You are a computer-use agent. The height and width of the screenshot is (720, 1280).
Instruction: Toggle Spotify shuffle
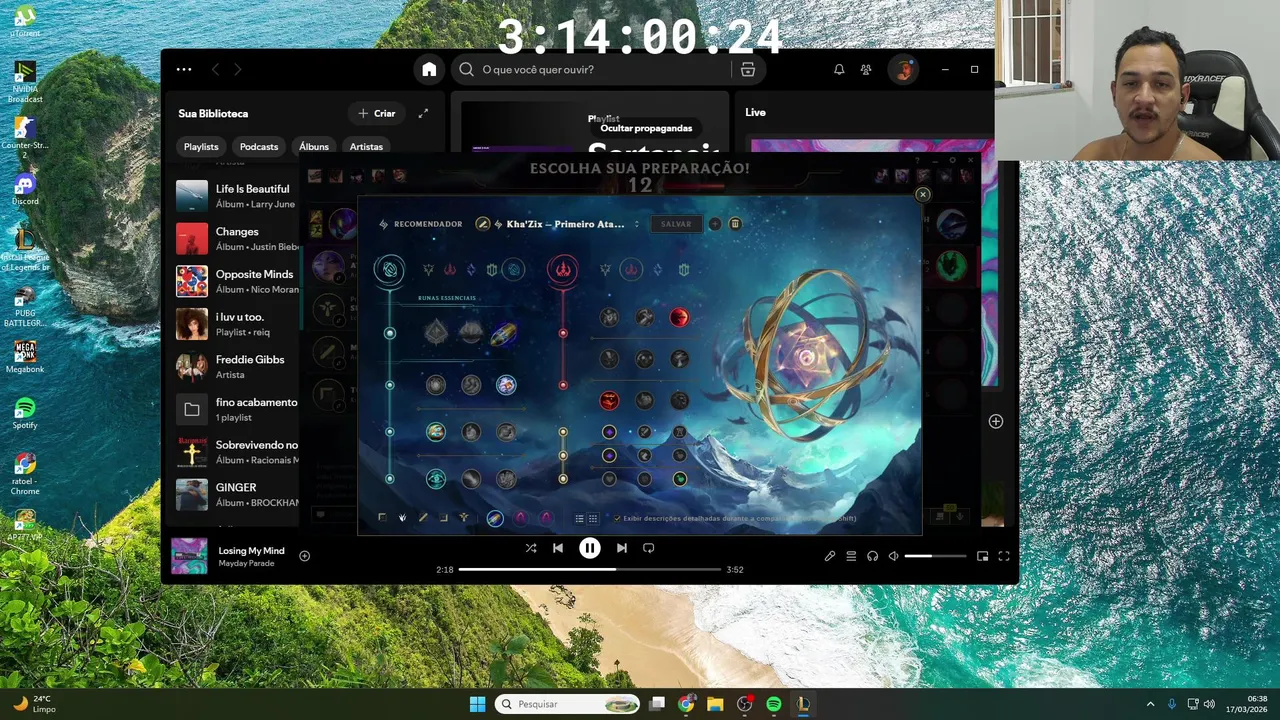[x=531, y=548]
